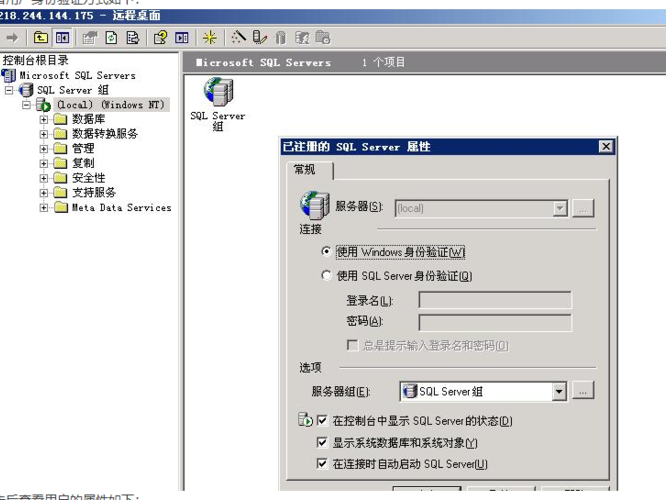
Task: Click the help question mark icon
Action: [x=161, y=38]
